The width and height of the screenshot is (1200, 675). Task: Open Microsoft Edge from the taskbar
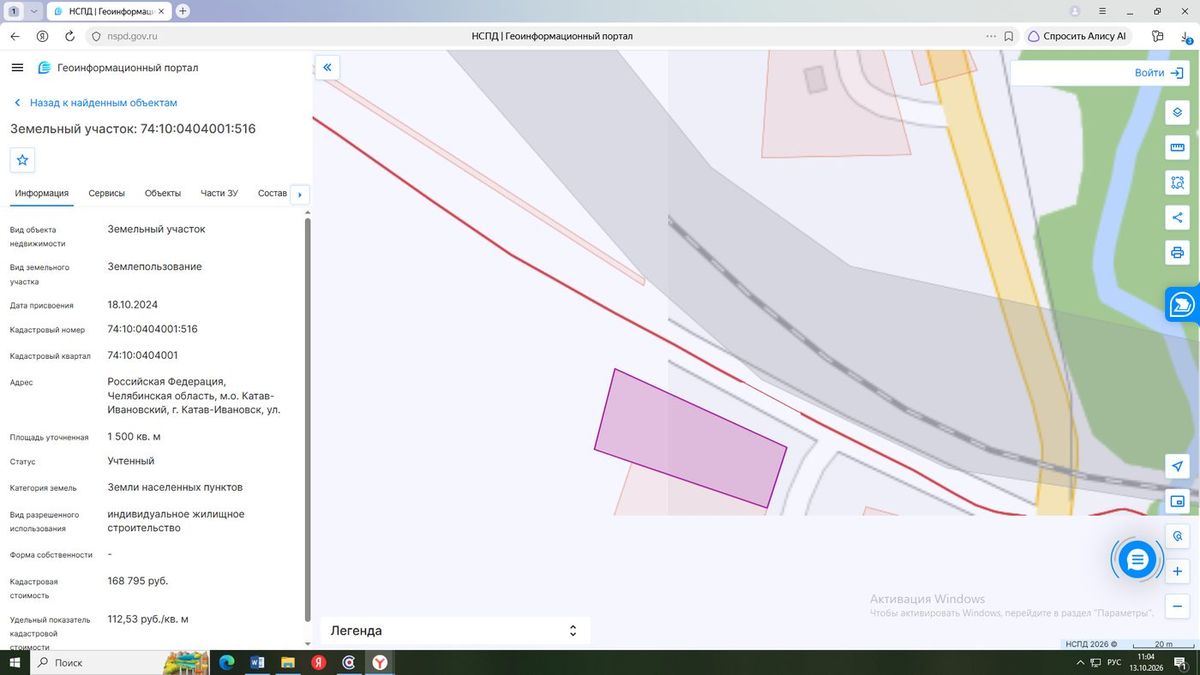[226, 662]
